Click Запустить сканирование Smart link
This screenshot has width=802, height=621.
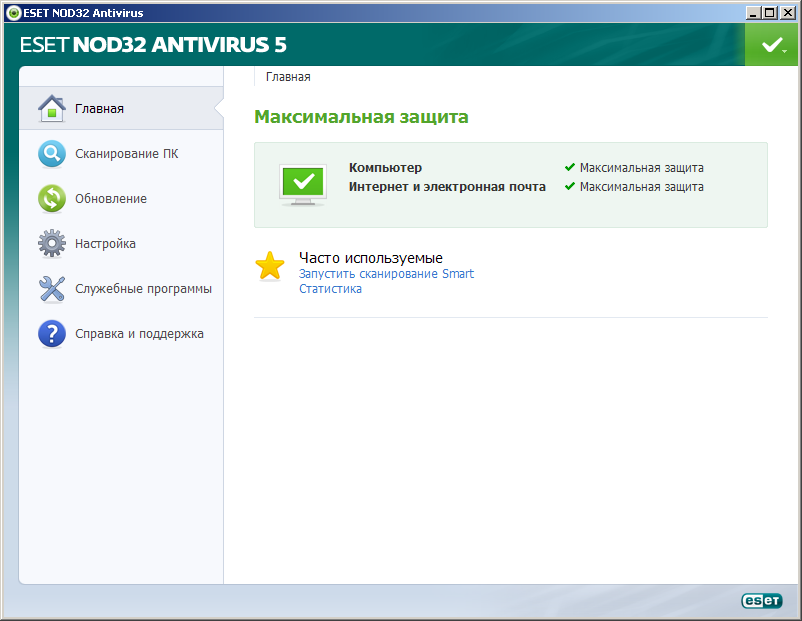pos(386,274)
